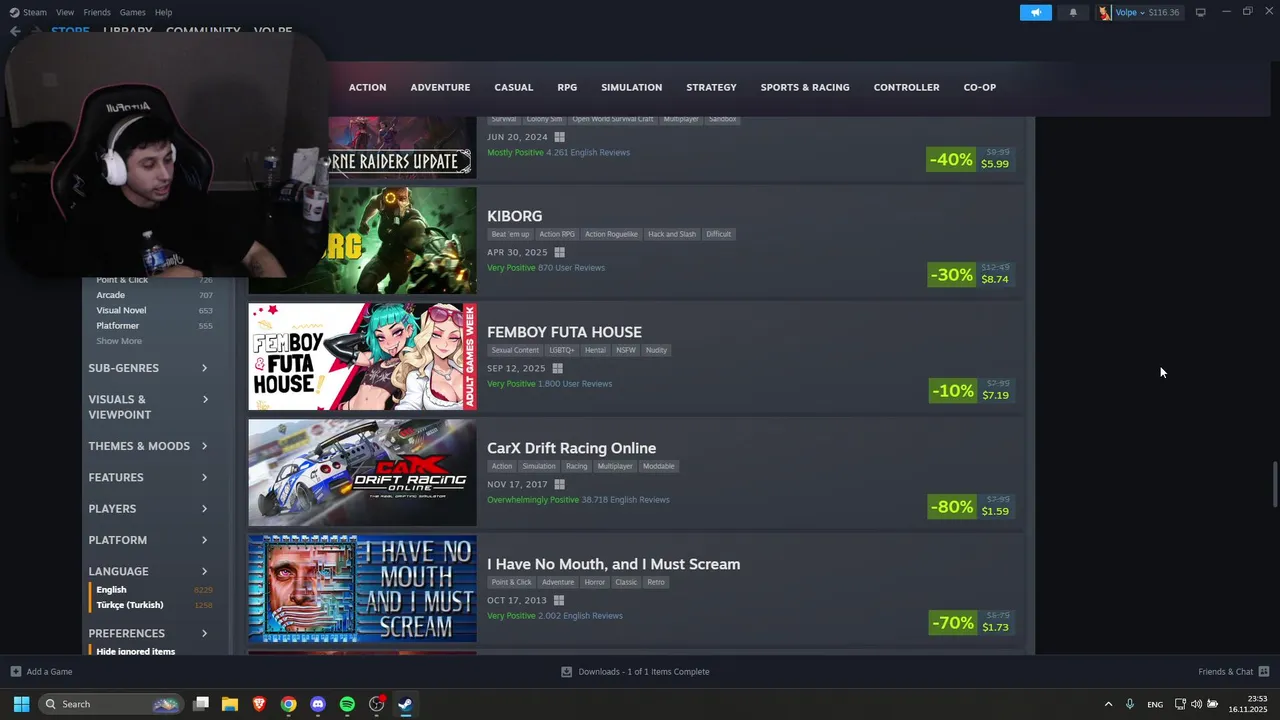Click the Horror tag on I Have No Mouth
The width and height of the screenshot is (1280, 720).
[595, 582]
